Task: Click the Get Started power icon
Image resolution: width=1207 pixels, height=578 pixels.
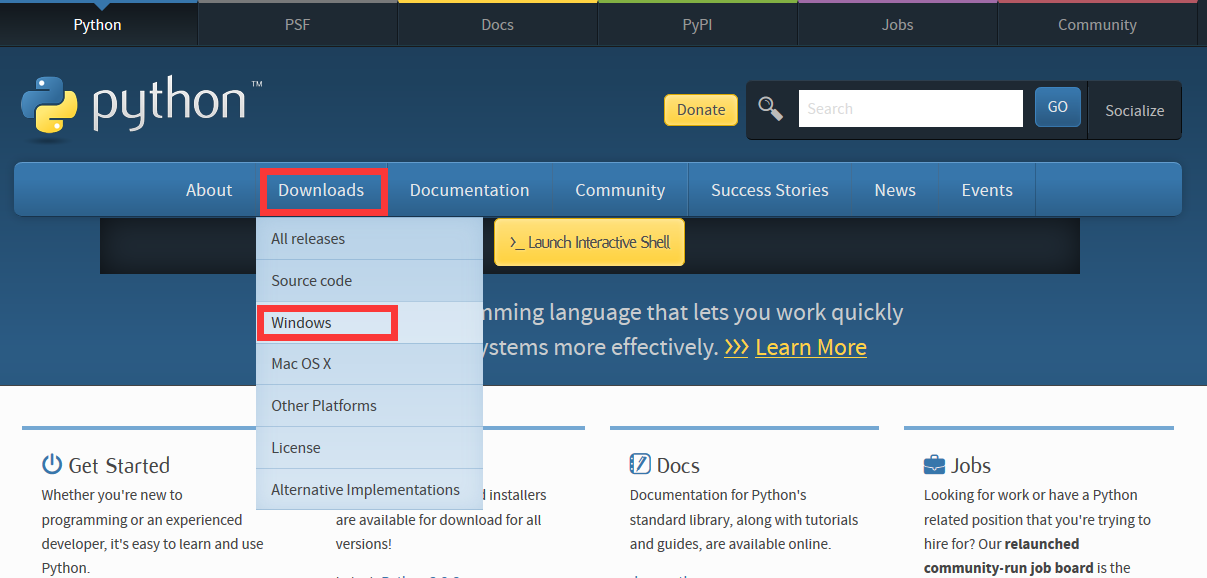Action: click(x=52, y=464)
